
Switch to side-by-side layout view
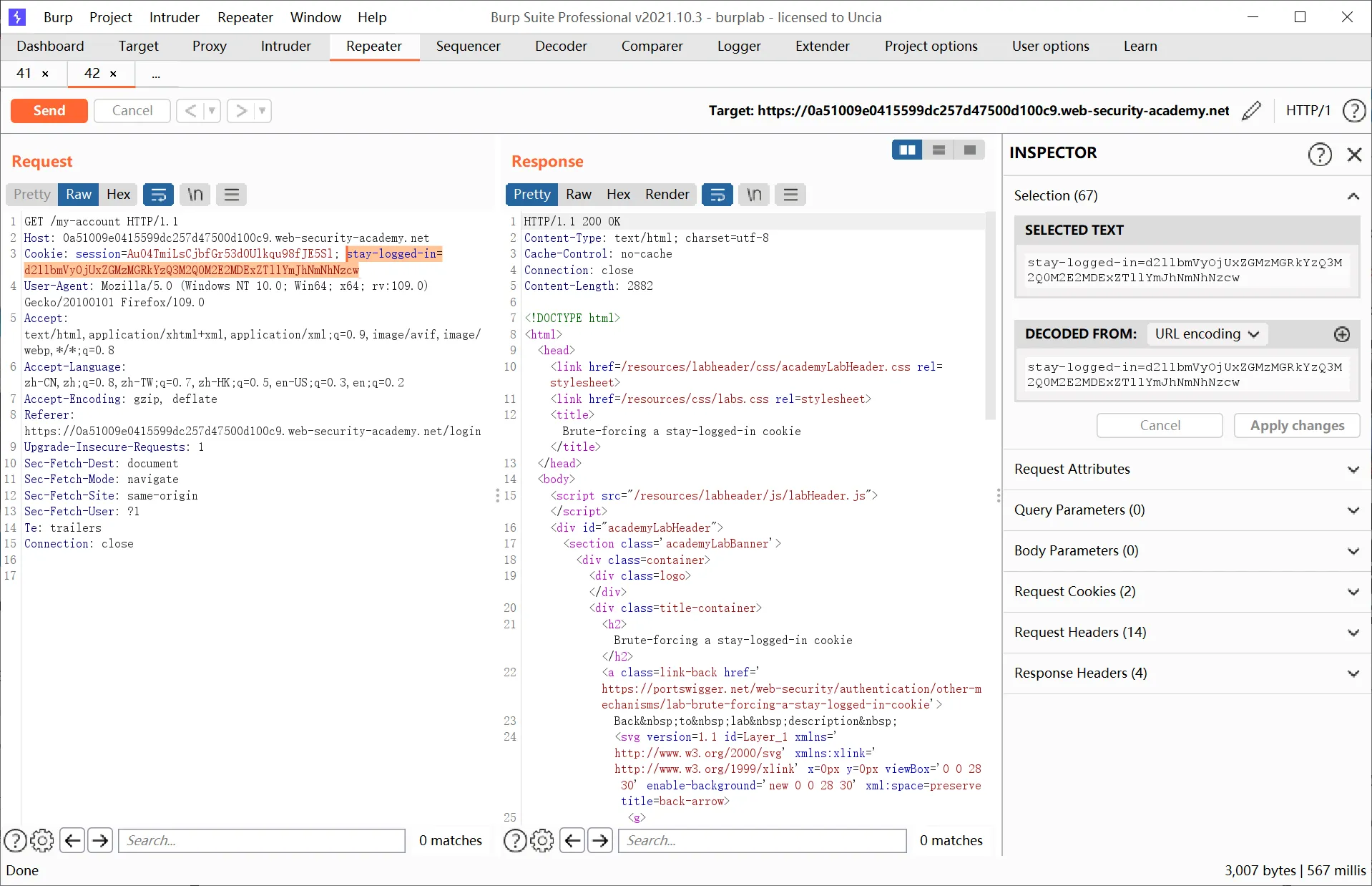907,150
